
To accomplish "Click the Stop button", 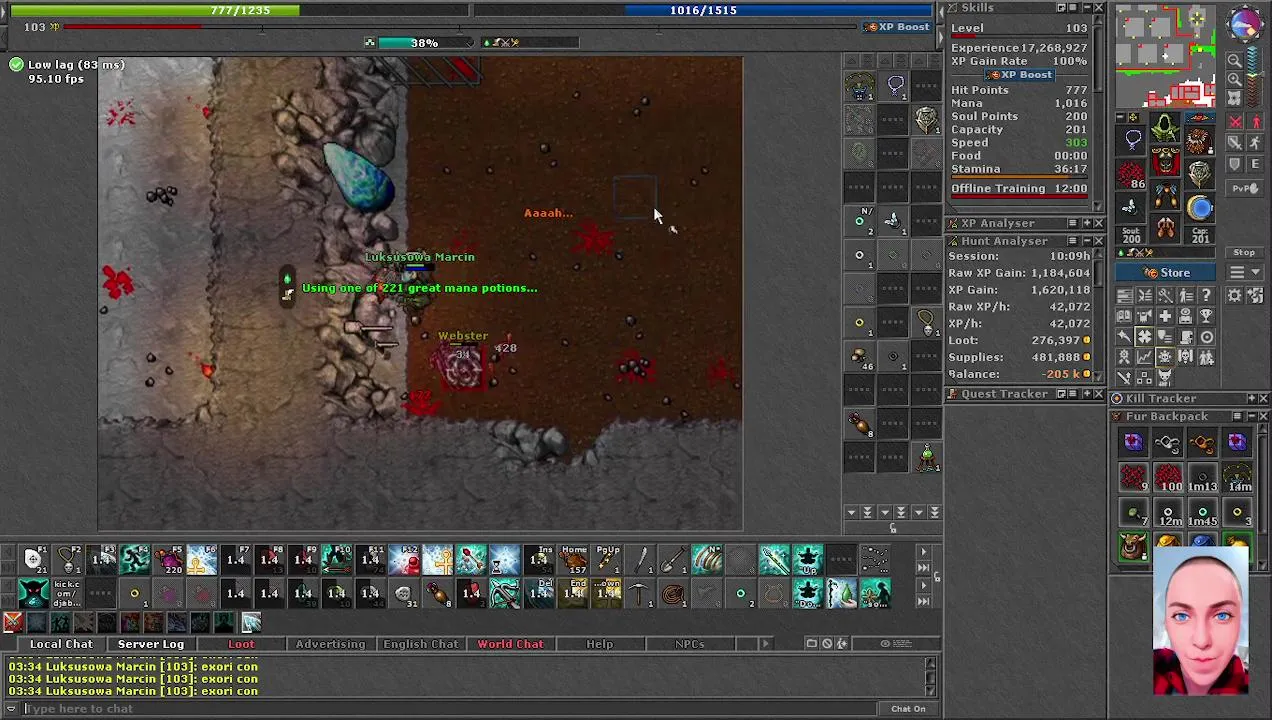I will point(1244,252).
